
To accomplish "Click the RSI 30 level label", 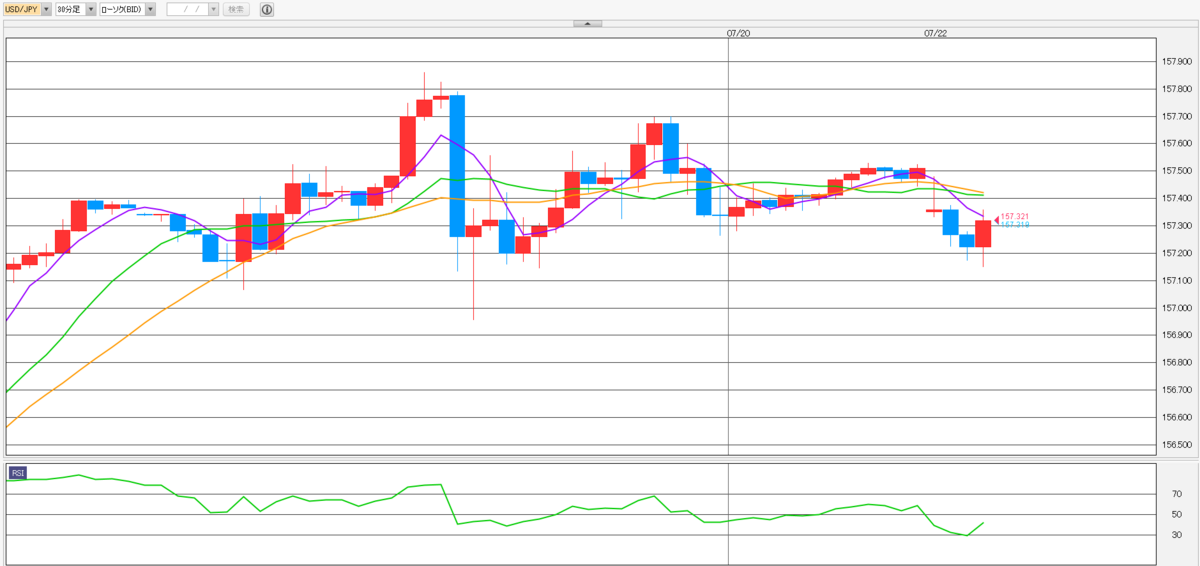I will [x=1177, y=535].
